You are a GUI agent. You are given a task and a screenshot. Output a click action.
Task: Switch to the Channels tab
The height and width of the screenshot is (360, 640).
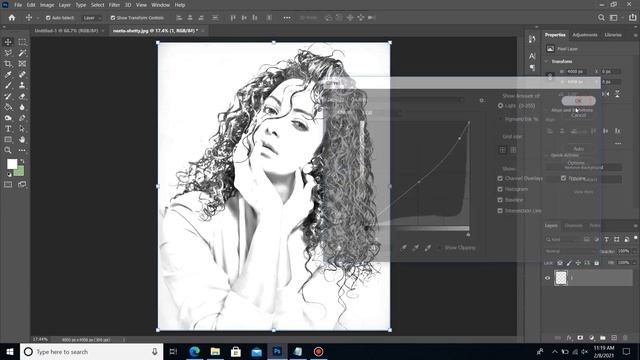pyautogui.click(x=573, y=226)
